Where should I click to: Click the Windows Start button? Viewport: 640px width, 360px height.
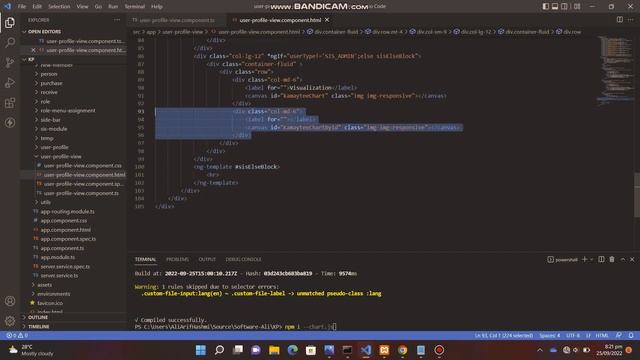pos(201,350)
